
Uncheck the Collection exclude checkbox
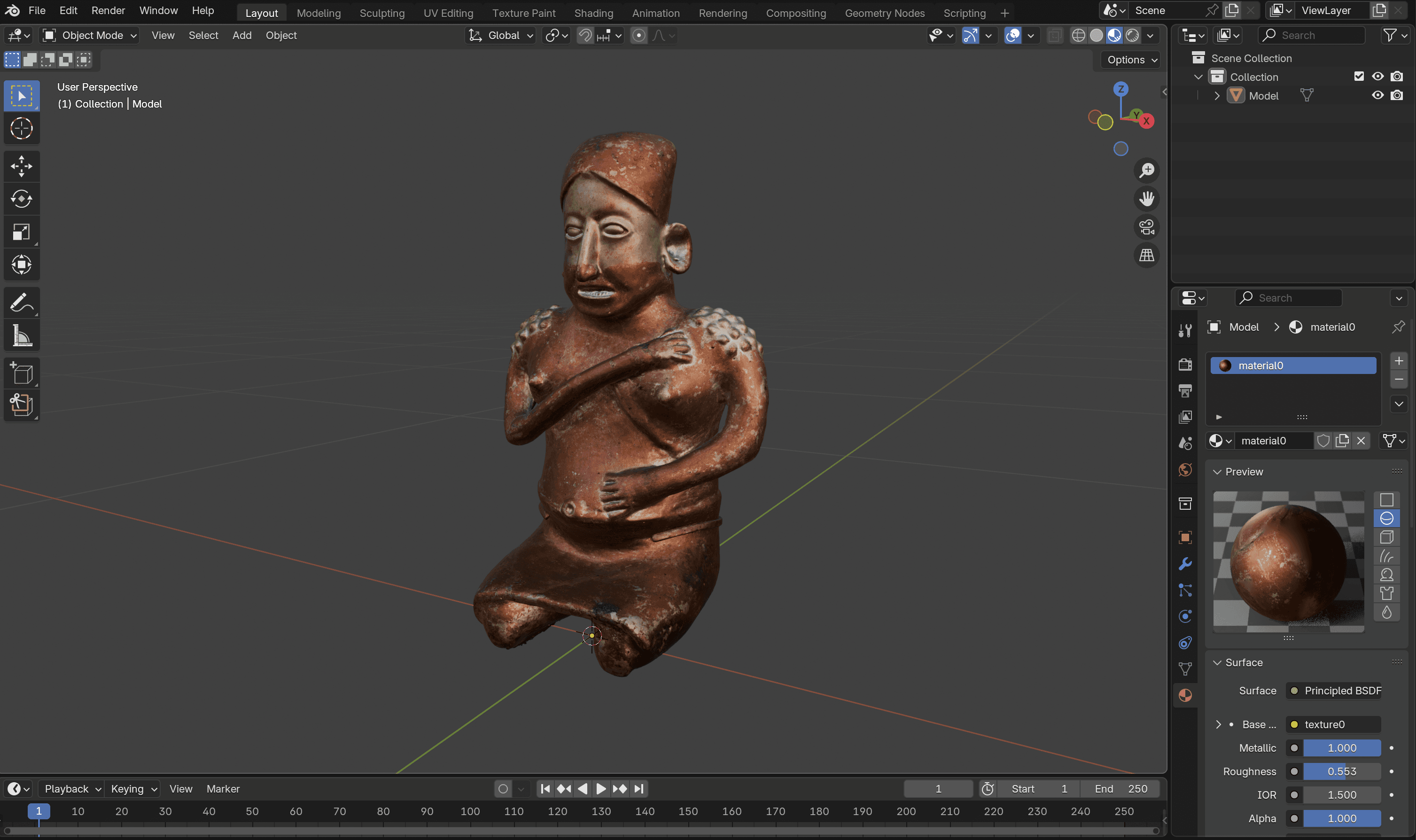coord(1359,77)
